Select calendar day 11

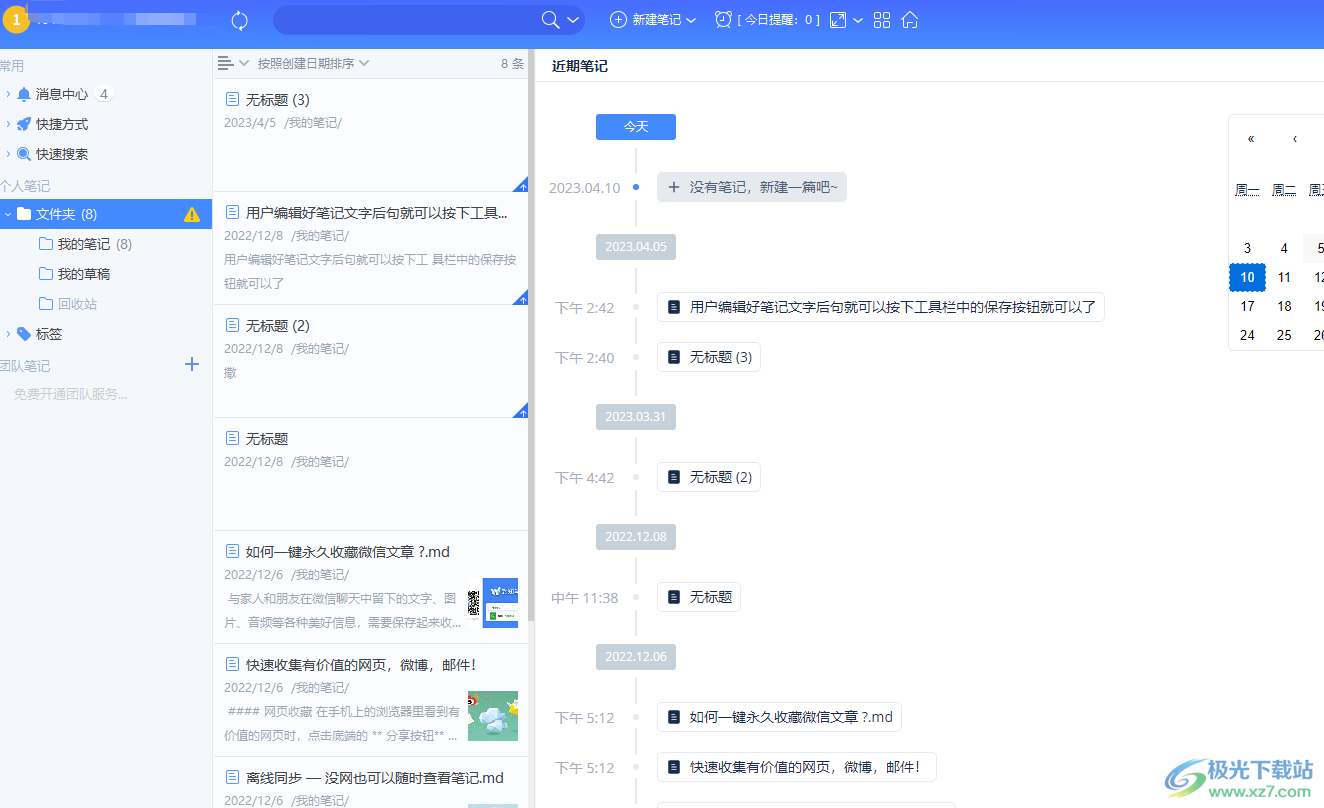tap(1284, 277)
